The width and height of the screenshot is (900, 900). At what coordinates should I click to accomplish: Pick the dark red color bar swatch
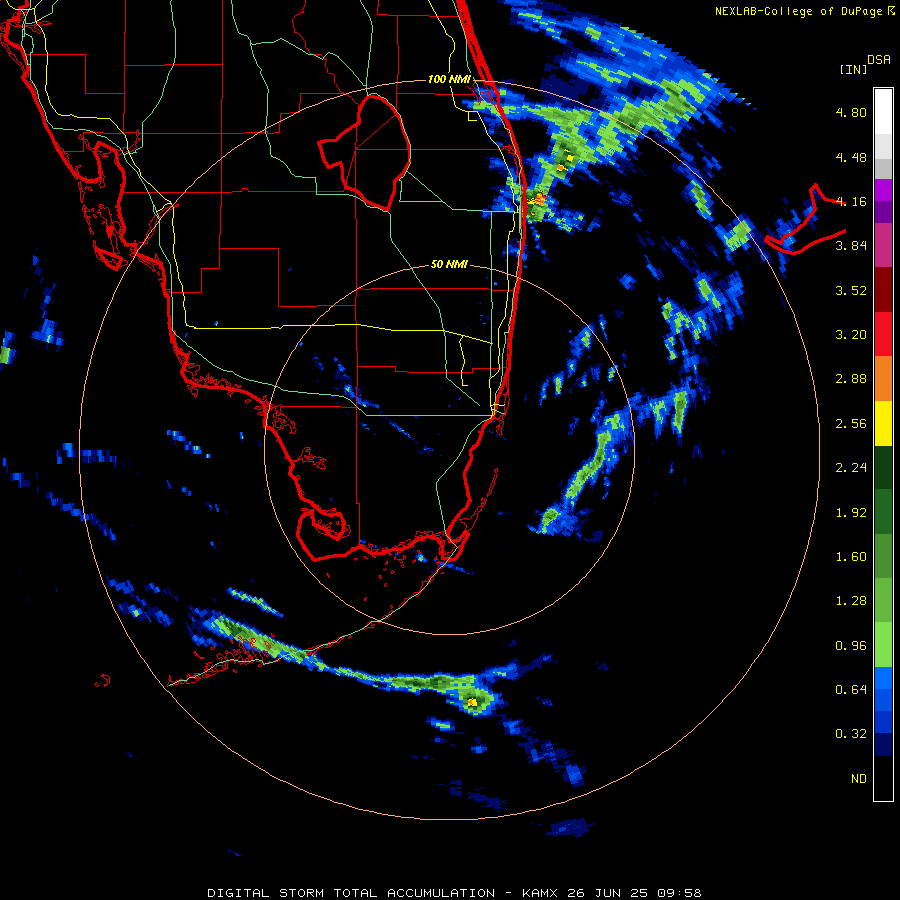(x=883, y=290)
